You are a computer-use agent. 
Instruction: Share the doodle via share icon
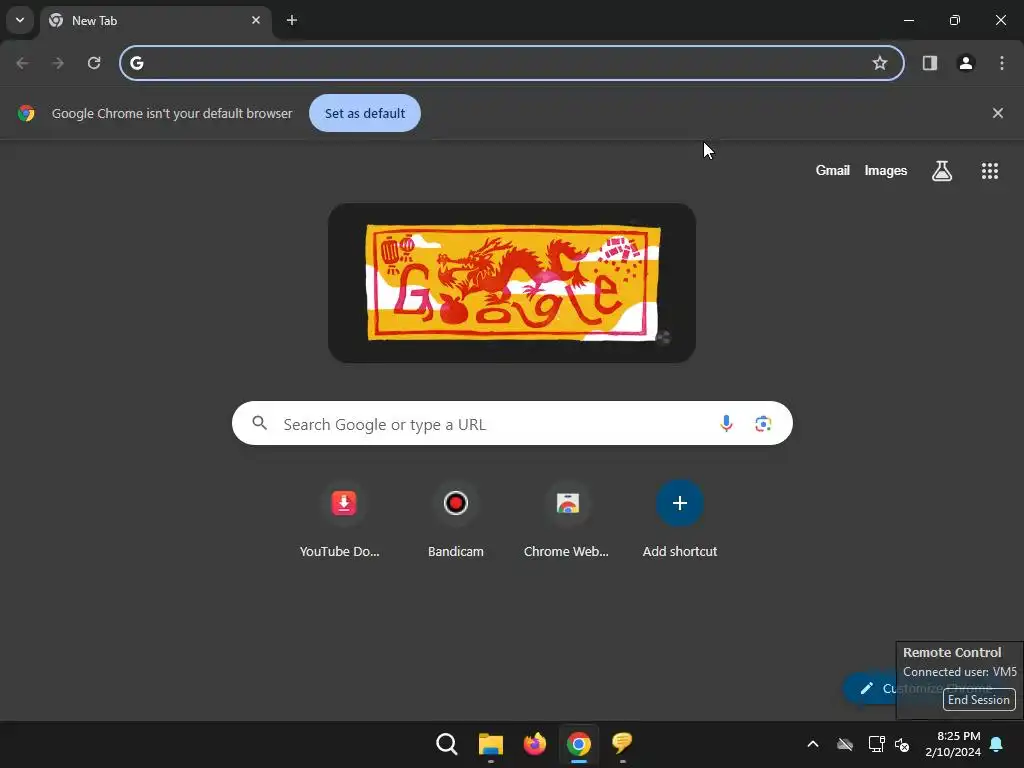(x=663, y=338)
